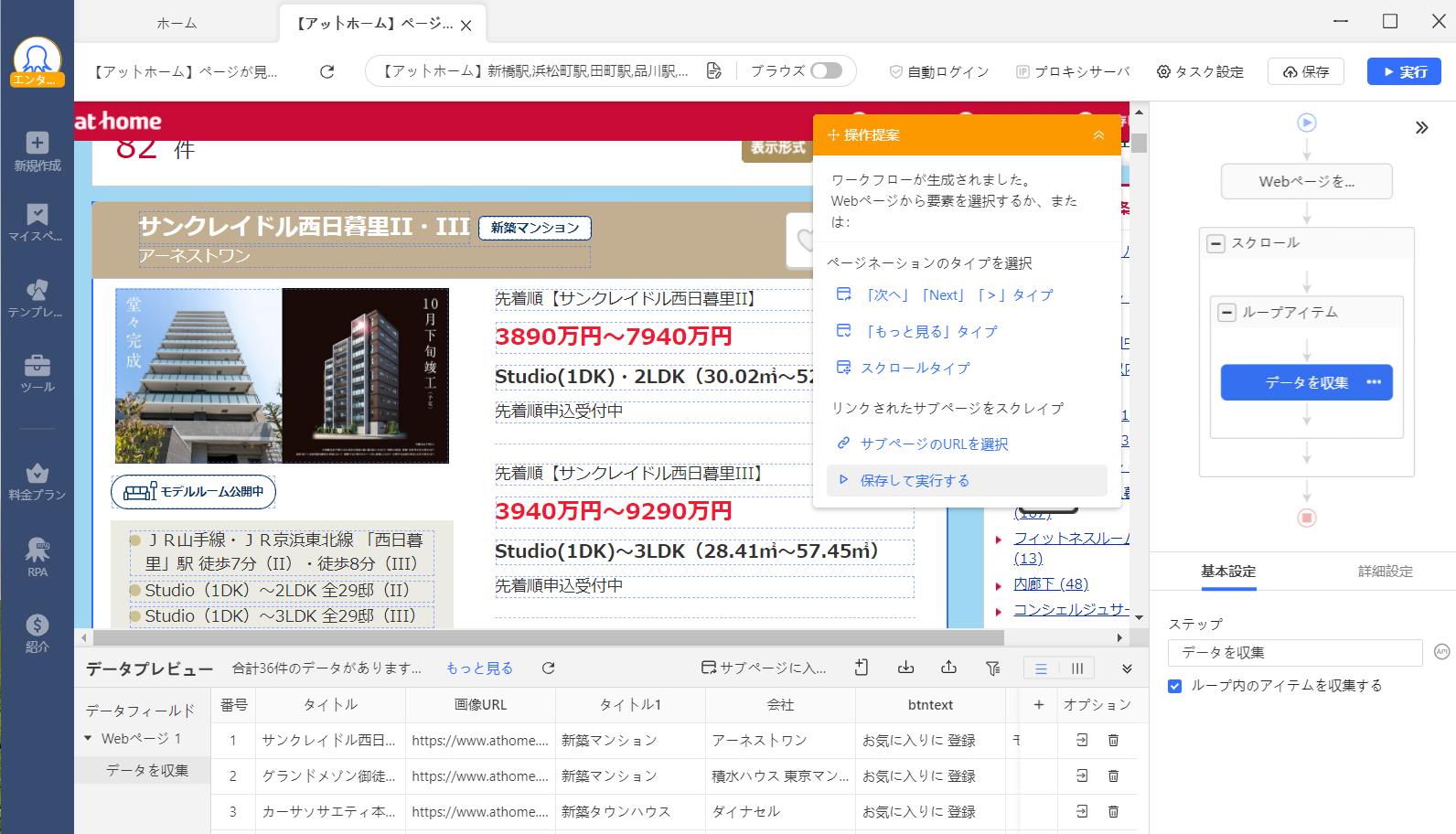Collapse the ループアイテム workflow block
Screen dimensions: 1456x834
[x=1227, y=313]
